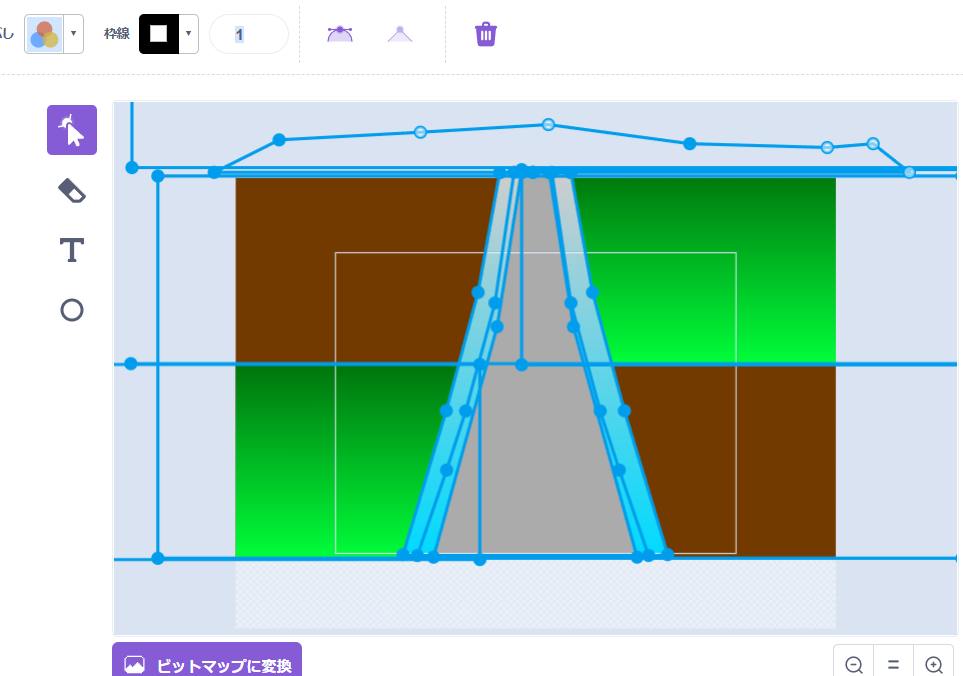This screenshot has height=676, width=963.
Task: Click the Pointed corner icon
Action: (400, 34)
